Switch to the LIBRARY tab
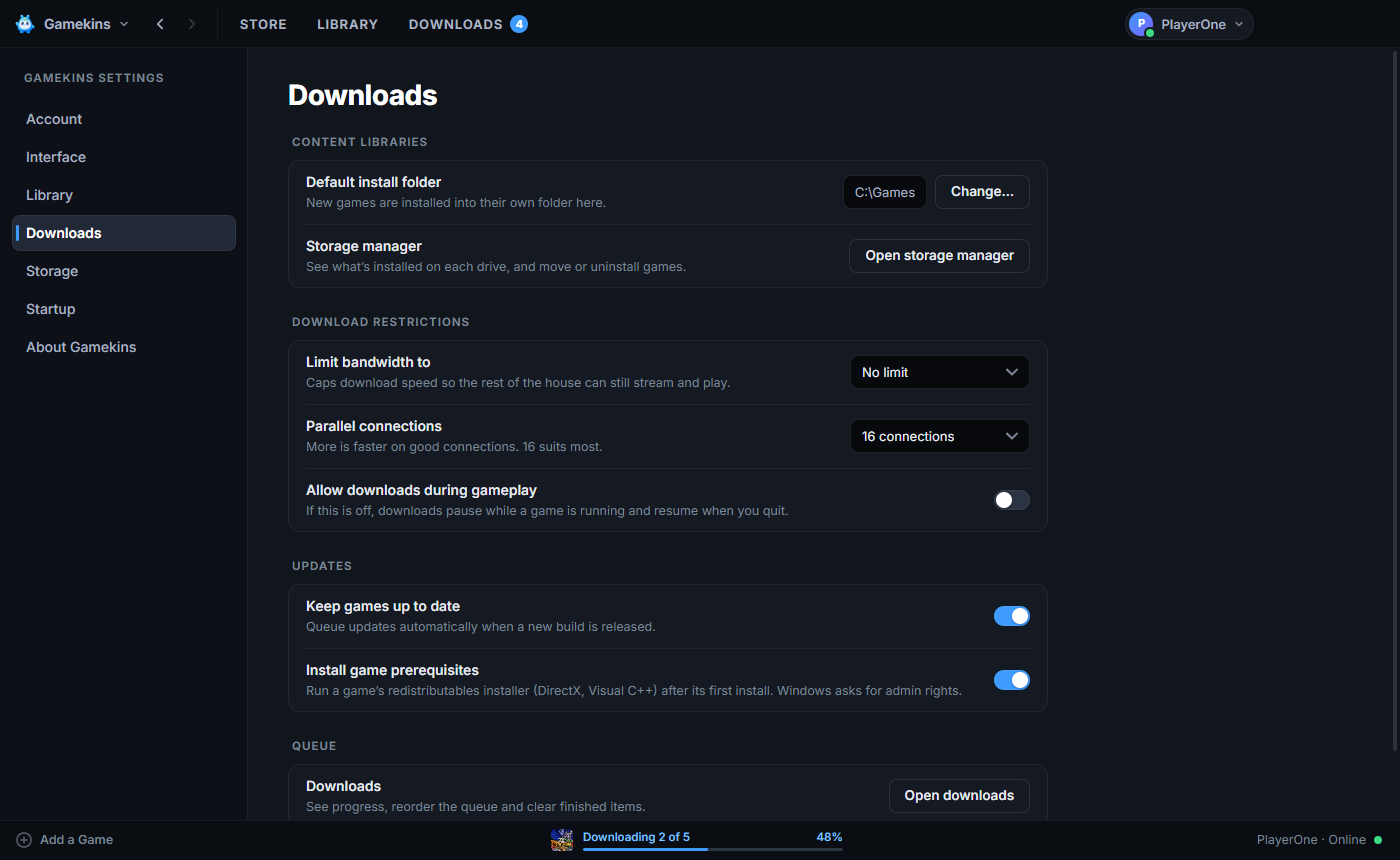This screenshot has width=1400, height=860. click(347, 24)
